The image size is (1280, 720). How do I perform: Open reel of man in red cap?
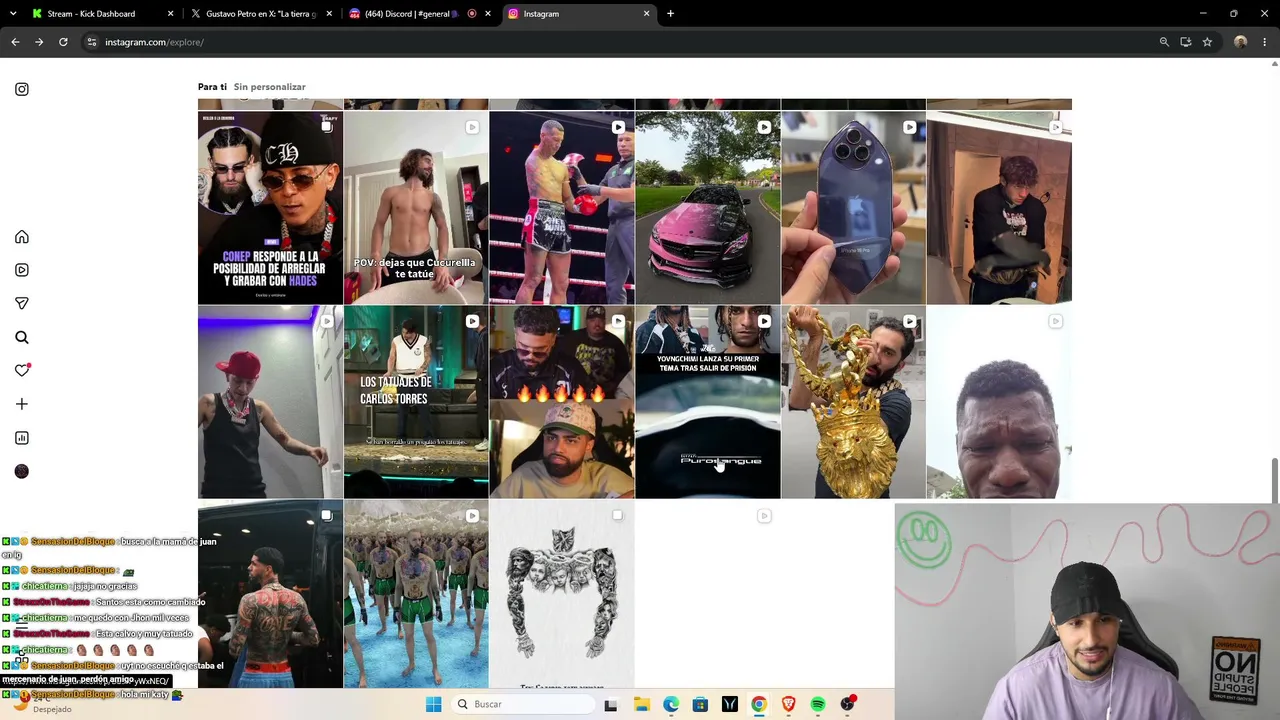tap(270, 402)
